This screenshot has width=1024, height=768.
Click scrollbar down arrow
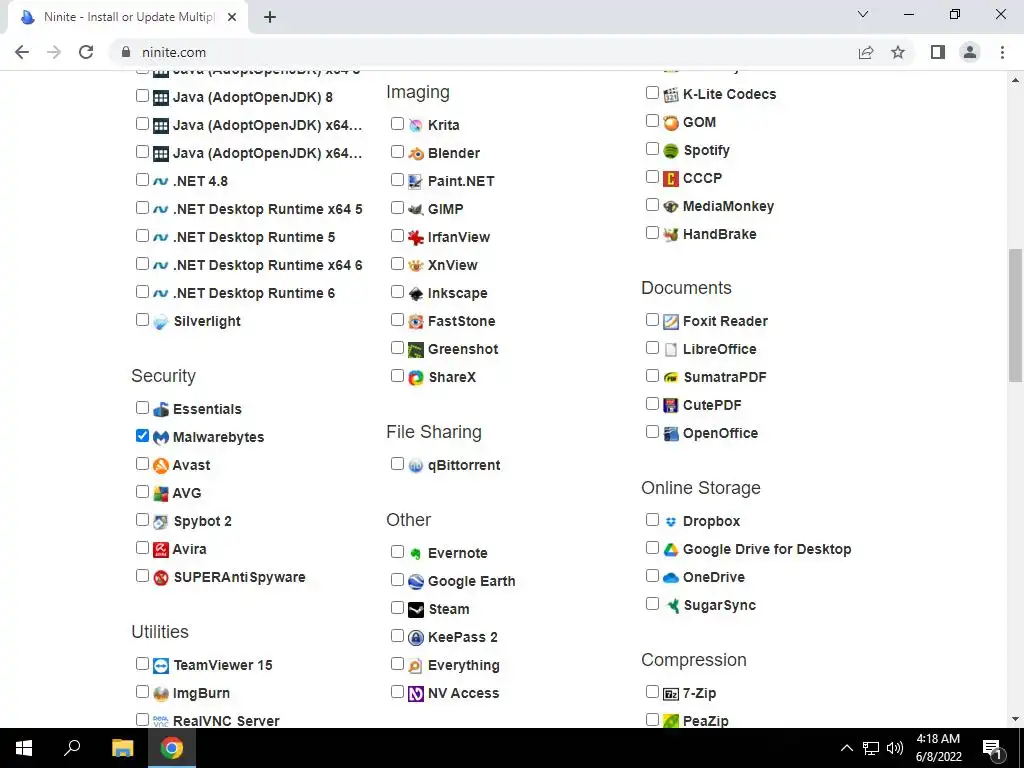point(1015,720)
